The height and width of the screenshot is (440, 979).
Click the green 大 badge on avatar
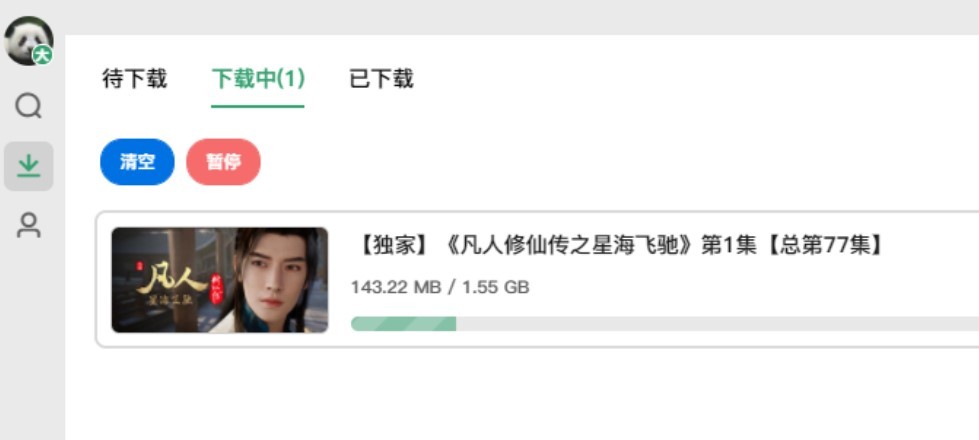click(x=42, y=56)
